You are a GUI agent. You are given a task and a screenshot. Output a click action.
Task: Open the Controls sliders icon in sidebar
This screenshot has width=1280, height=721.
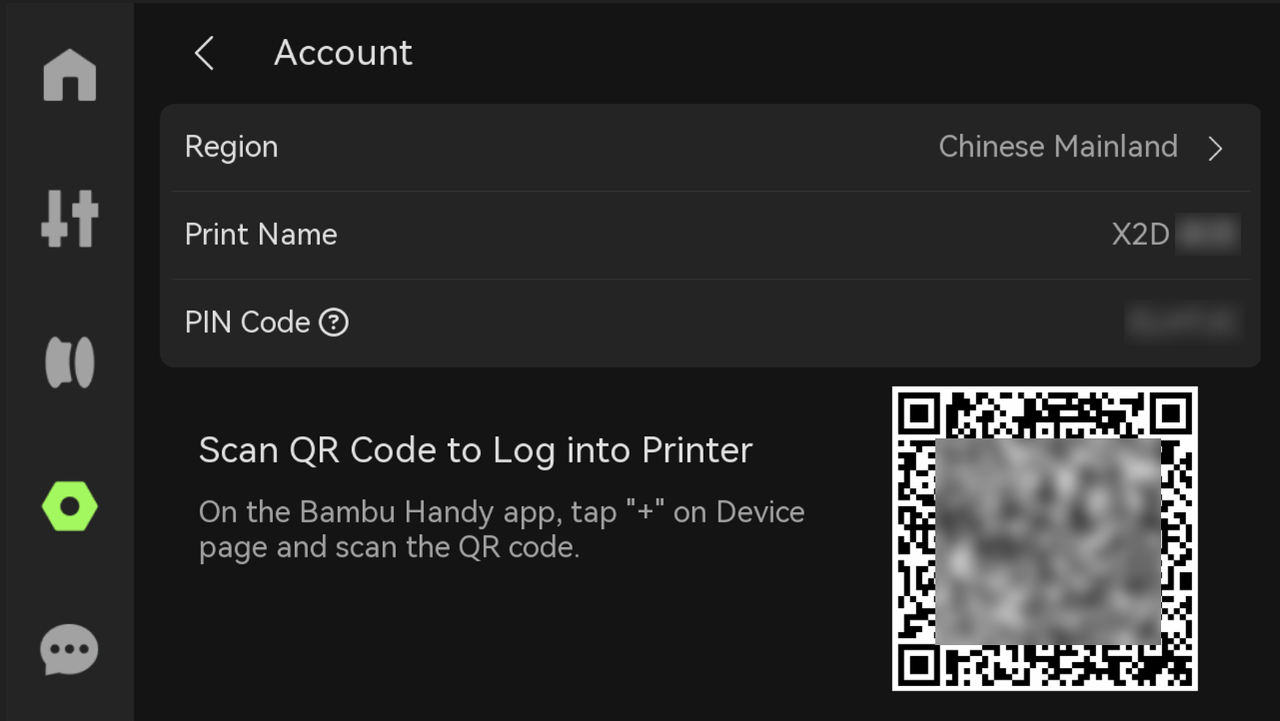pos(69,218)
